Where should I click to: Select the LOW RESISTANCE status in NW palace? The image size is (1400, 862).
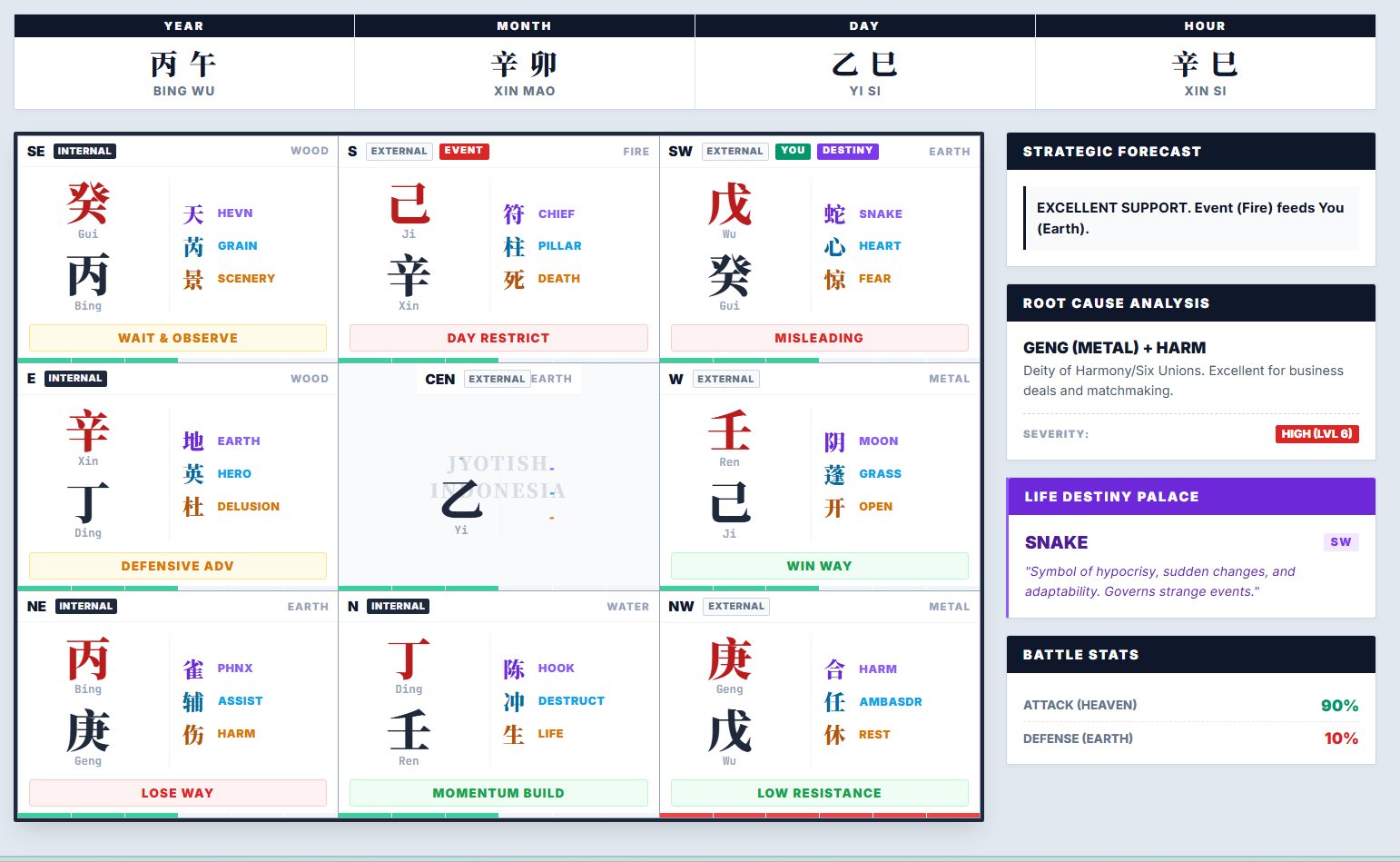pyautogui.click(x=819, y=793)
